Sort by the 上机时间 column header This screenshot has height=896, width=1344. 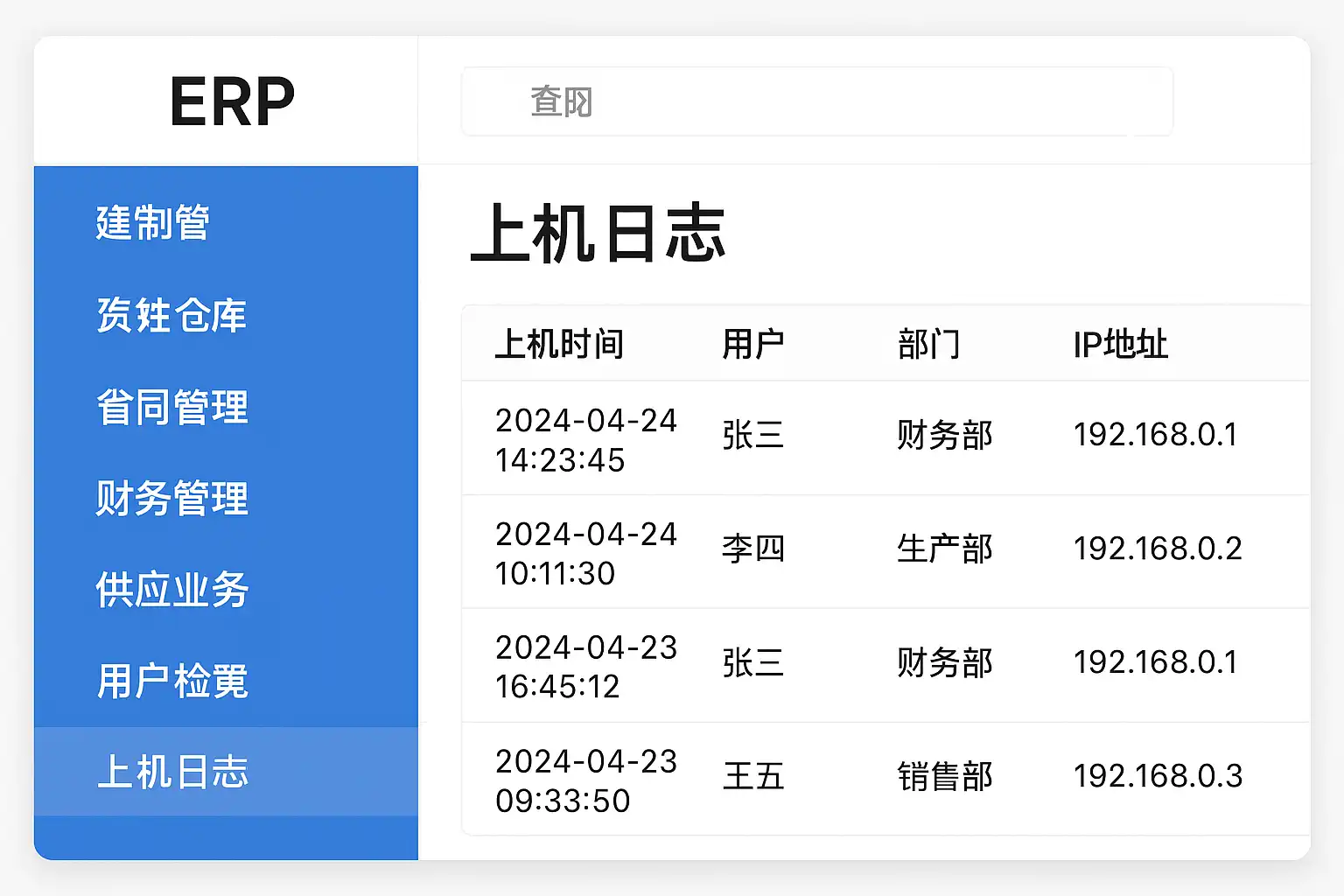(x=559, y=344)
